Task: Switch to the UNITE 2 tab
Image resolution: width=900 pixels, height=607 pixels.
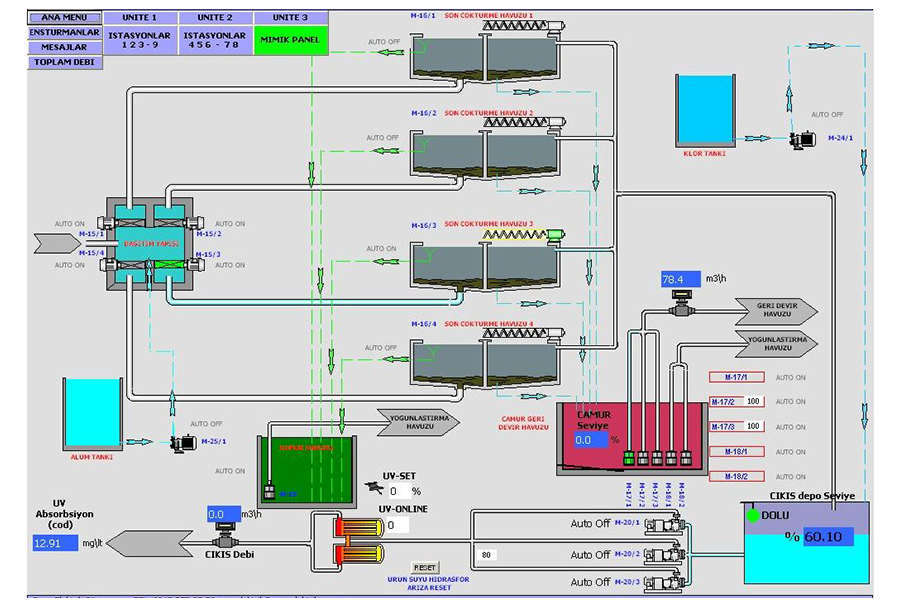Action: [215, 18]
